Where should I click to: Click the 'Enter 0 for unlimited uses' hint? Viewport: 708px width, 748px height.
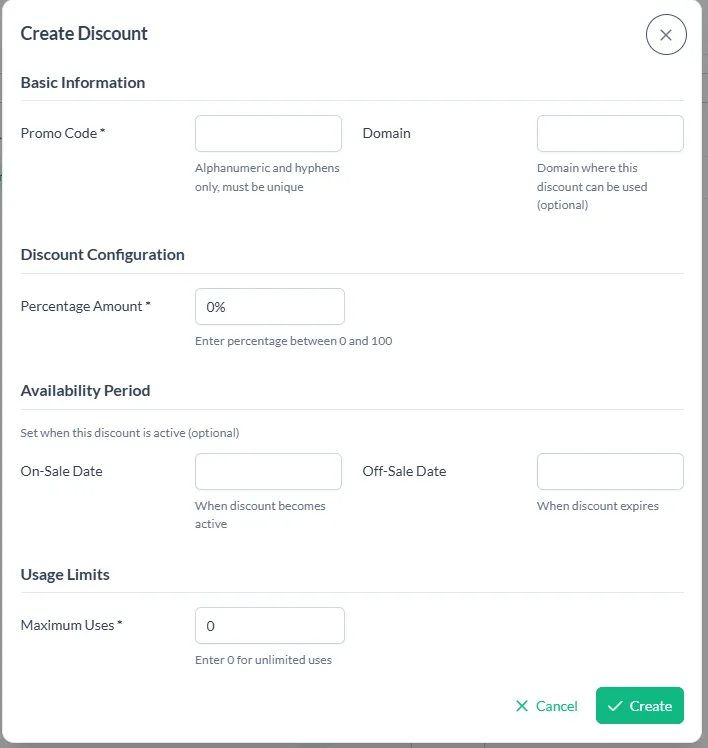(263, 660)
